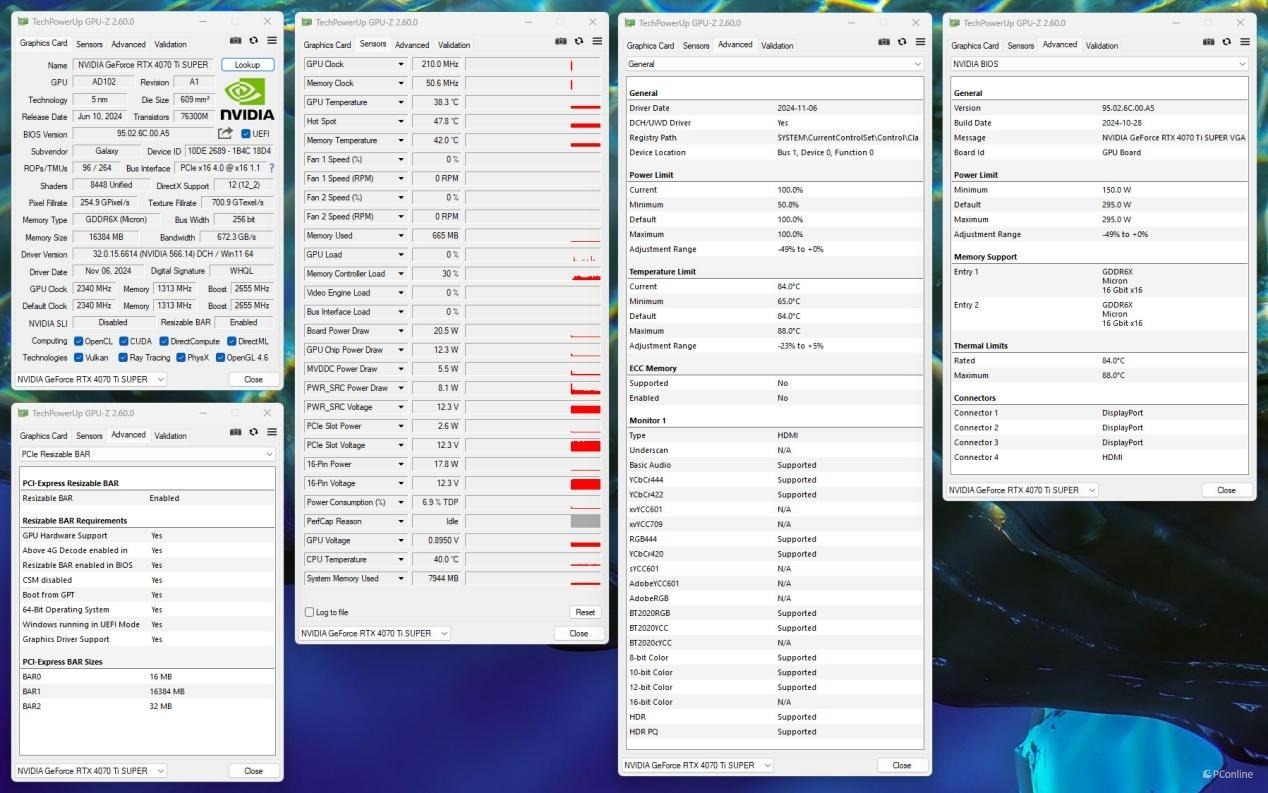Open Graphics Card tab in Sensors window
Screen dimensions: 1268x793
pos(327,44)
